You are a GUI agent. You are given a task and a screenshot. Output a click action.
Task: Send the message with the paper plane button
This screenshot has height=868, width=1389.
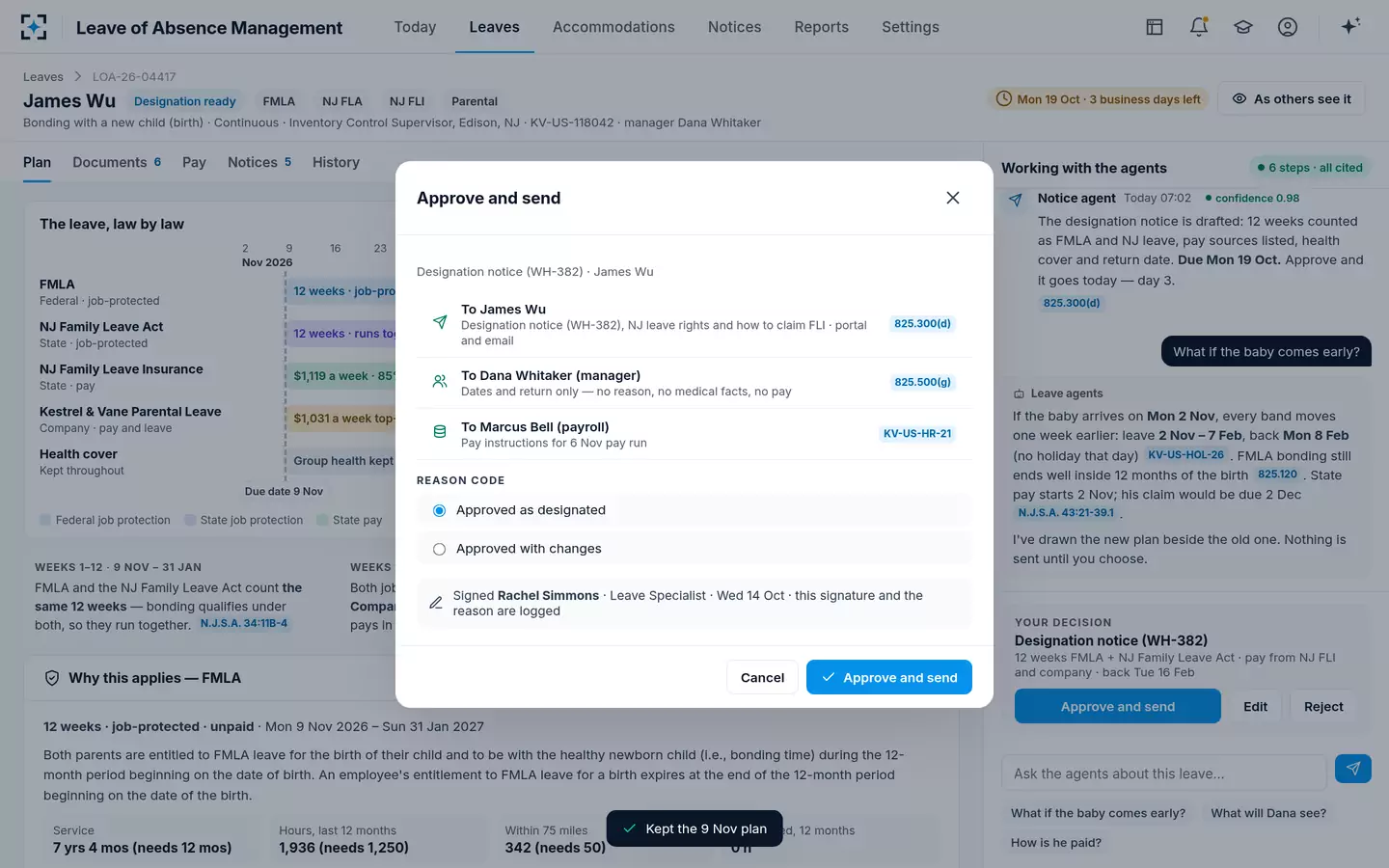click(1353, 769)
